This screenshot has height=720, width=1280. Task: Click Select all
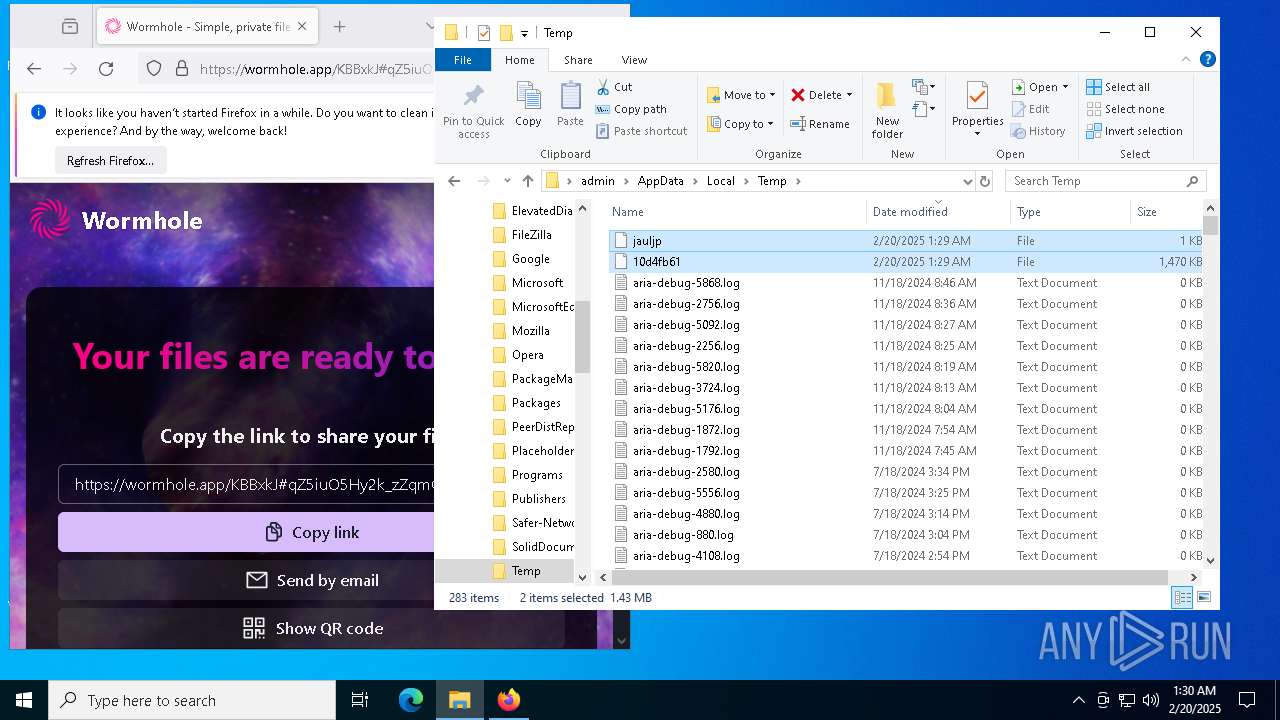1118,87
